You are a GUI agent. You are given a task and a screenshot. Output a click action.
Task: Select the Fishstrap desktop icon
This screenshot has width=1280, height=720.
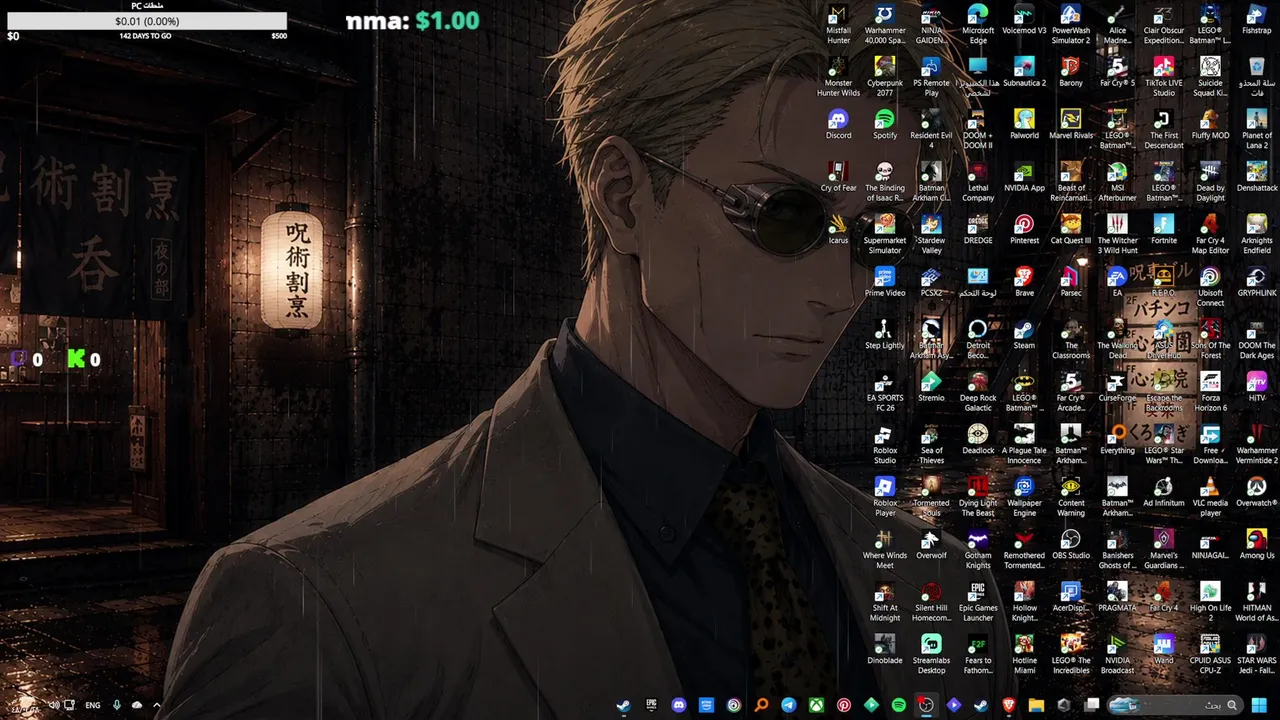pos(1257,20)
